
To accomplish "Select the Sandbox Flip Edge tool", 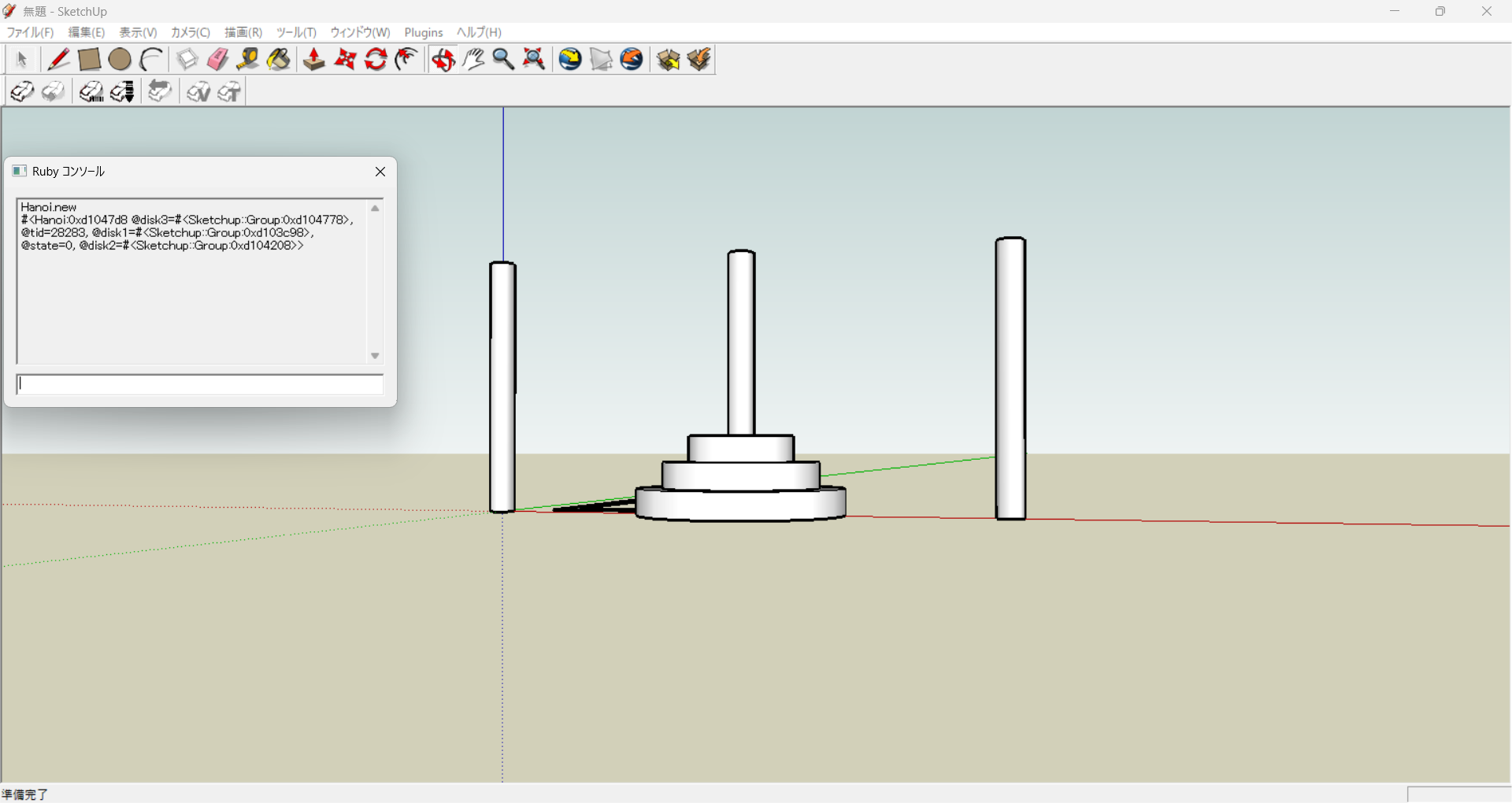I will (228, 92).
